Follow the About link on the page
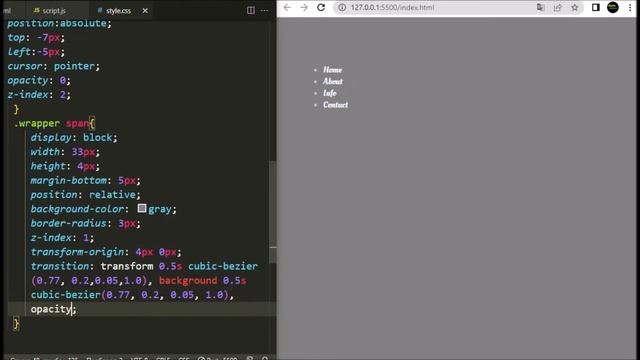The width and height of the screenshot is (640, 360). click(x=333, y=81)
